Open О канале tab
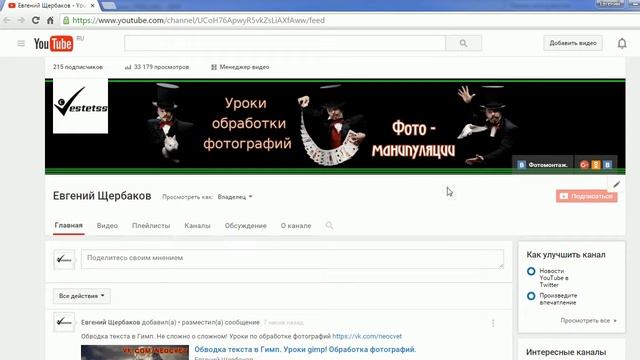This screenshot has width=640, height=360. 296,226
